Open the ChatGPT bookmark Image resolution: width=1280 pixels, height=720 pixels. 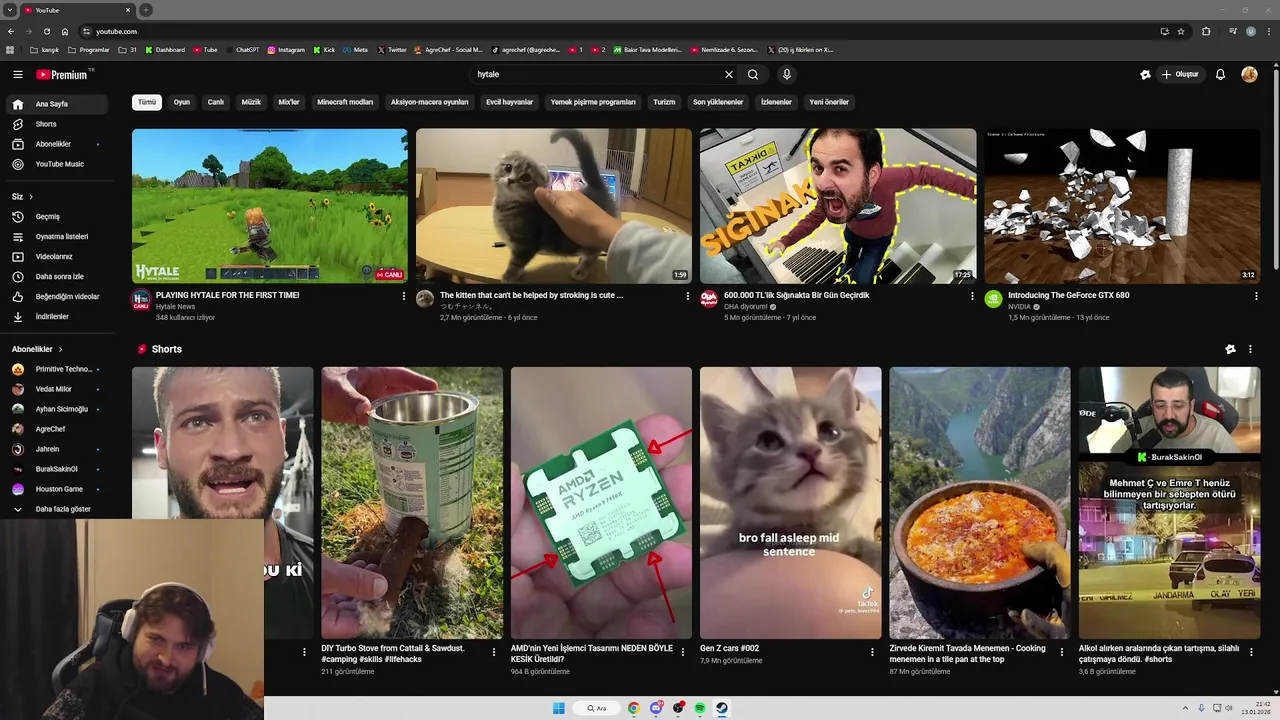[242, 49]
